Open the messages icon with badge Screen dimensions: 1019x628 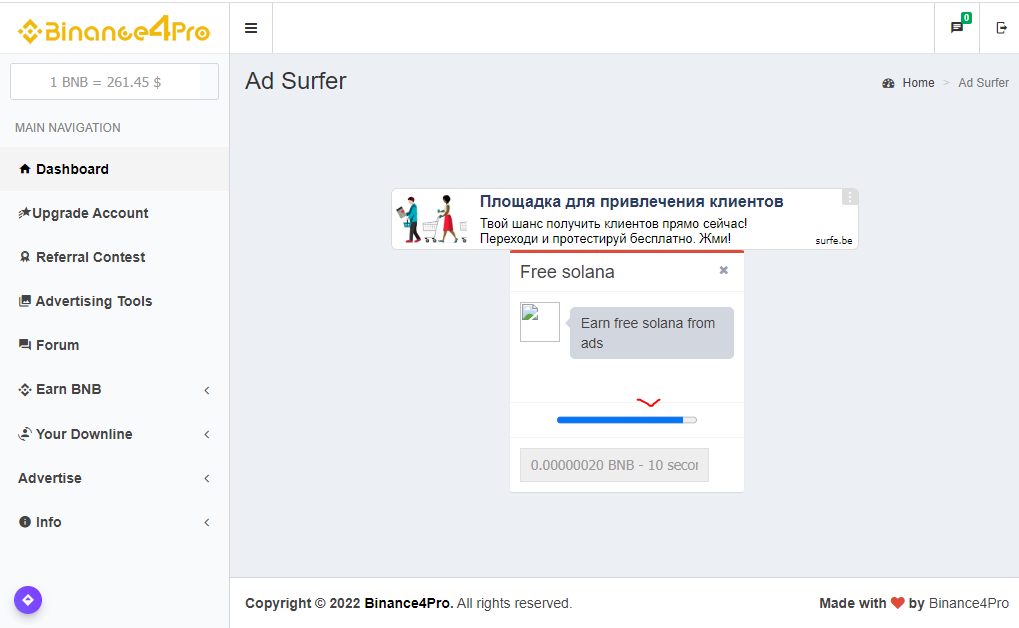tap(957, 28)
